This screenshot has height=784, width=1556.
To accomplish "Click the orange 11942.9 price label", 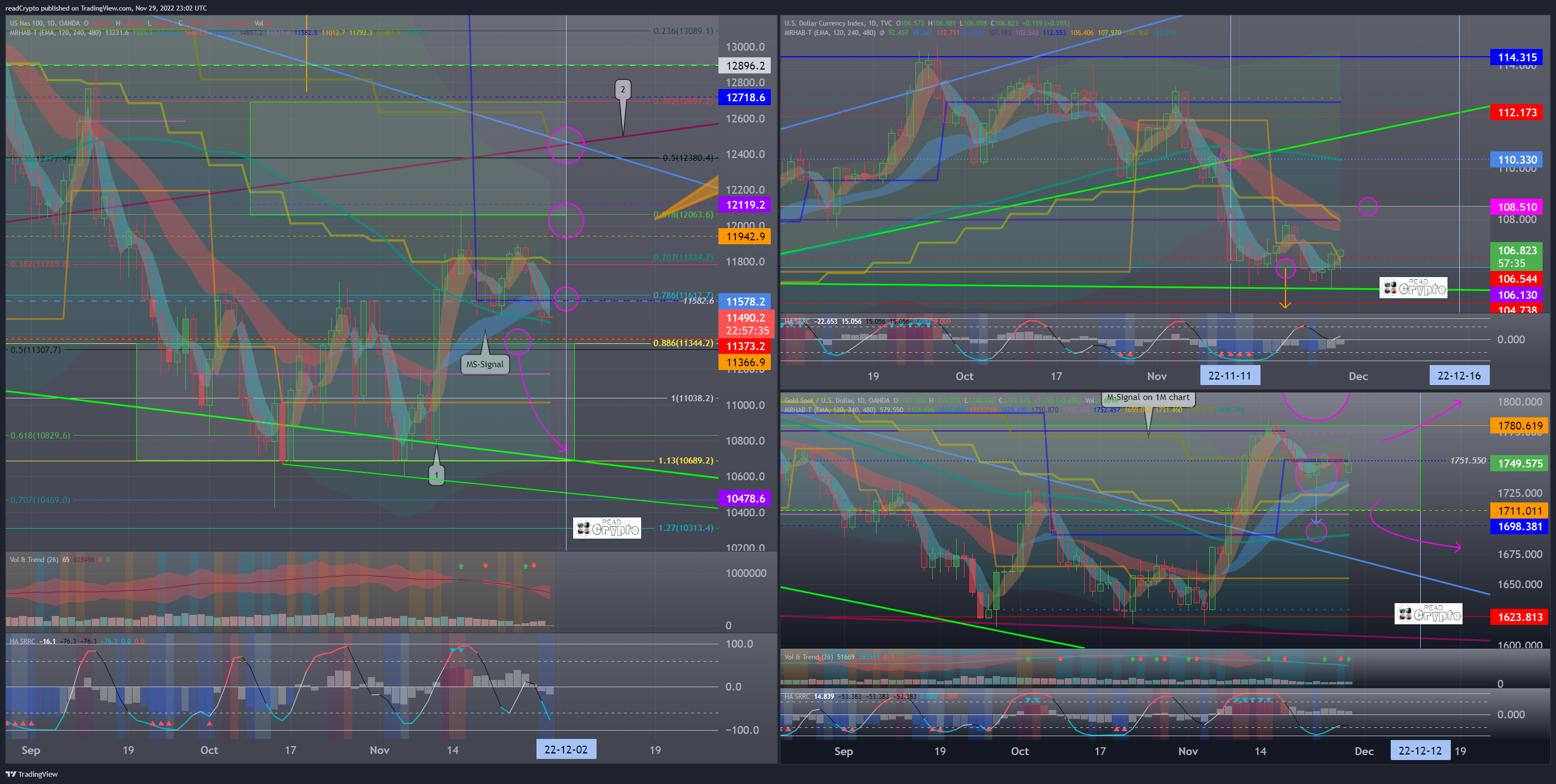I will (744, 236).
